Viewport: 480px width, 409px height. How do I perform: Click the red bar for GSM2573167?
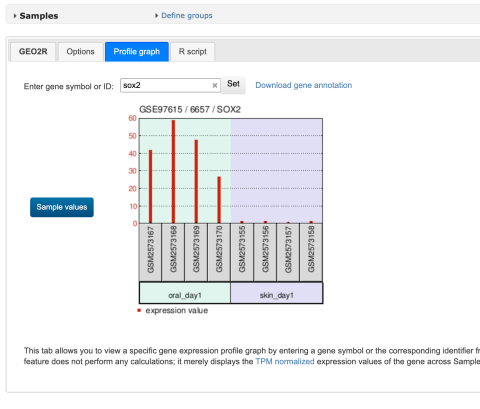pyautogui.click(x=150, y=186)
